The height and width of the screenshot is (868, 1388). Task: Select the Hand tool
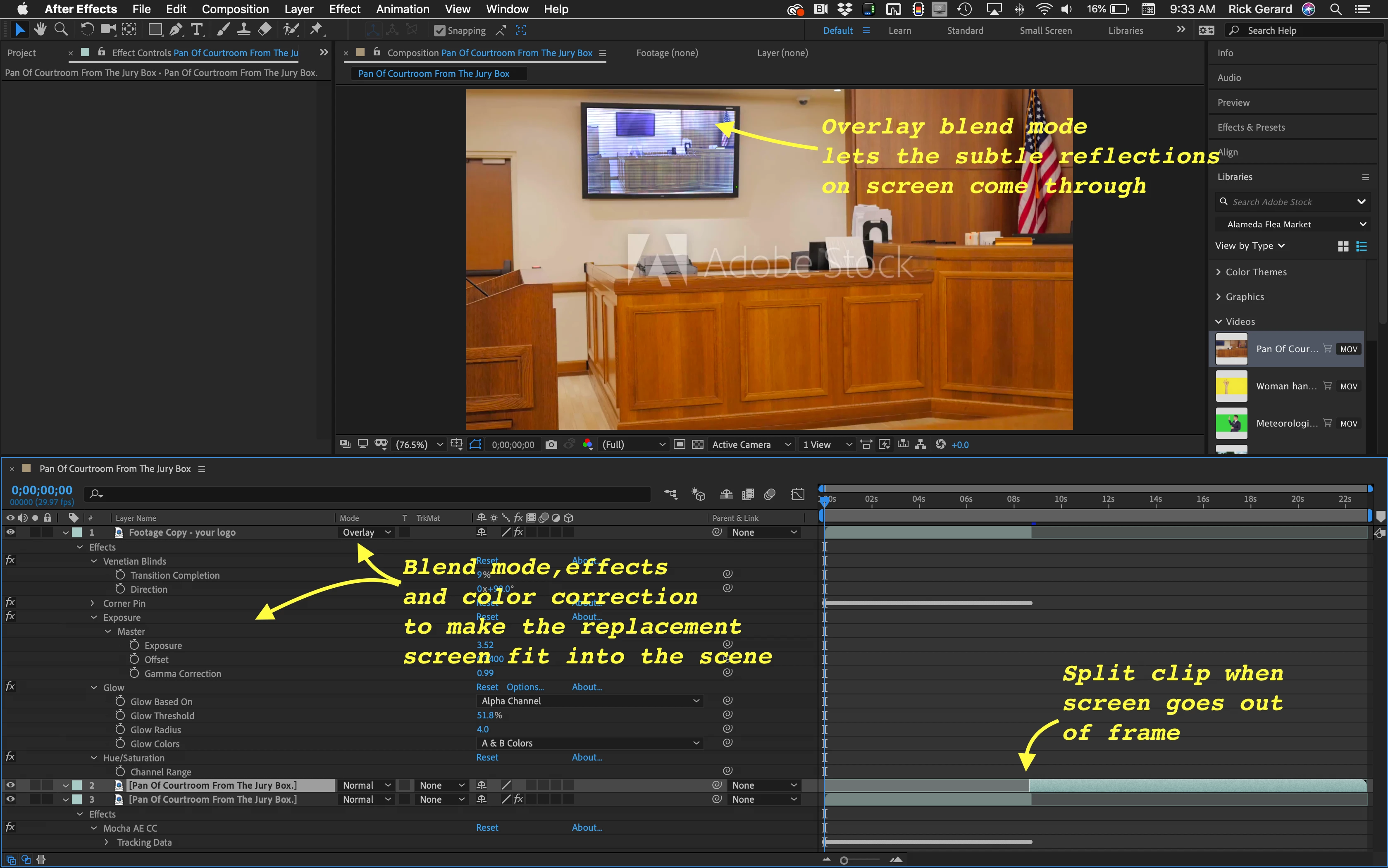(x=40, y=29)
